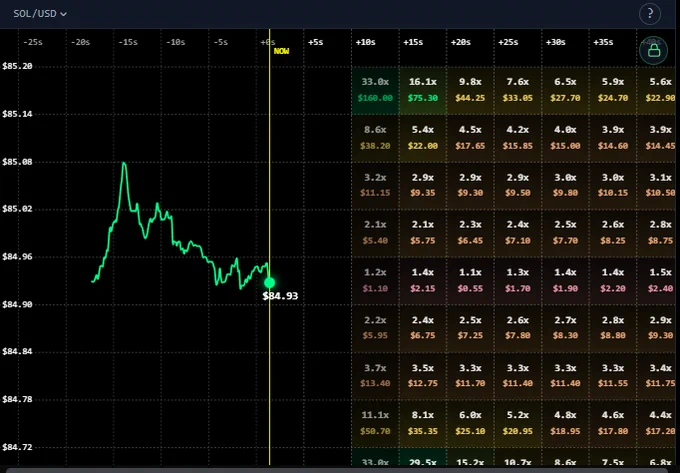Viewport: 680px width, 473px height.
Task: Click the +10s time column header
Action: pos(366,42)
